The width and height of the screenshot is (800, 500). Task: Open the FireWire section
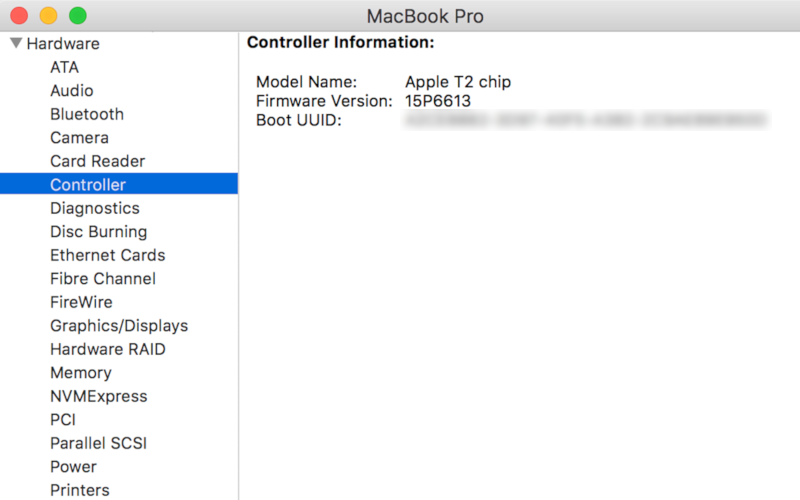click(81, 302)
